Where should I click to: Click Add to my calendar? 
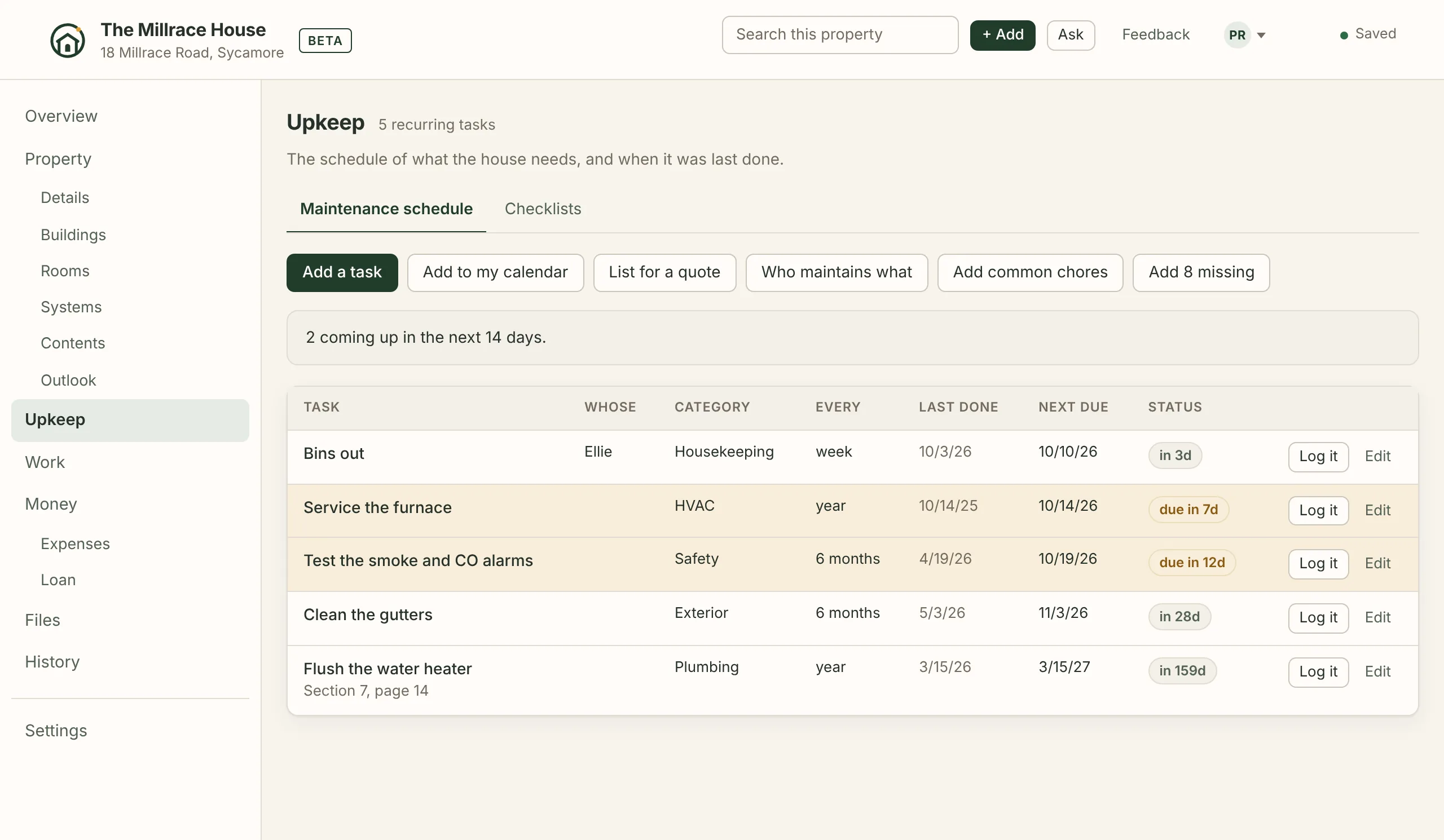pyautogui.click(x=495, y=272)
